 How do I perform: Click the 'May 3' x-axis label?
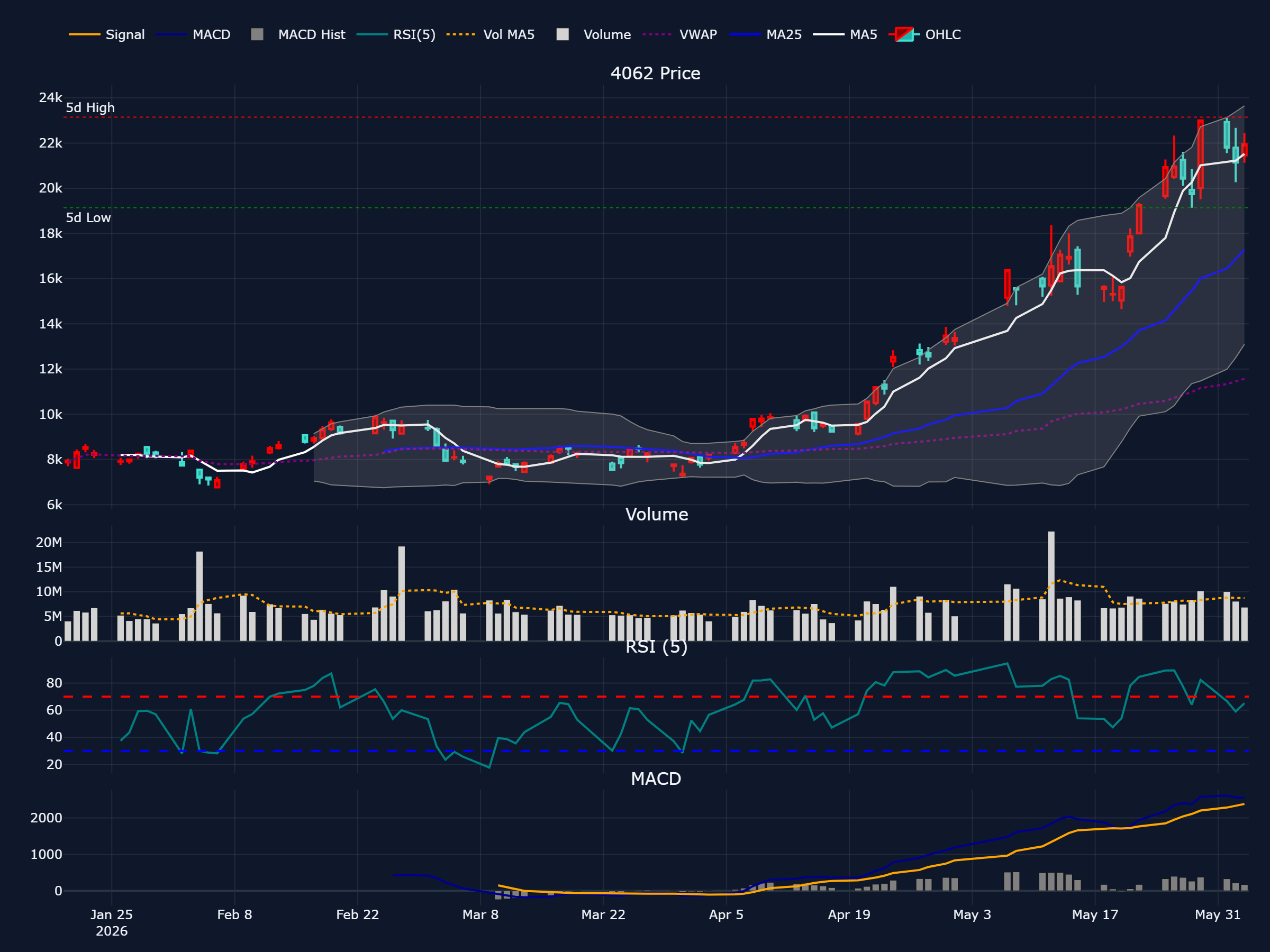972,914
